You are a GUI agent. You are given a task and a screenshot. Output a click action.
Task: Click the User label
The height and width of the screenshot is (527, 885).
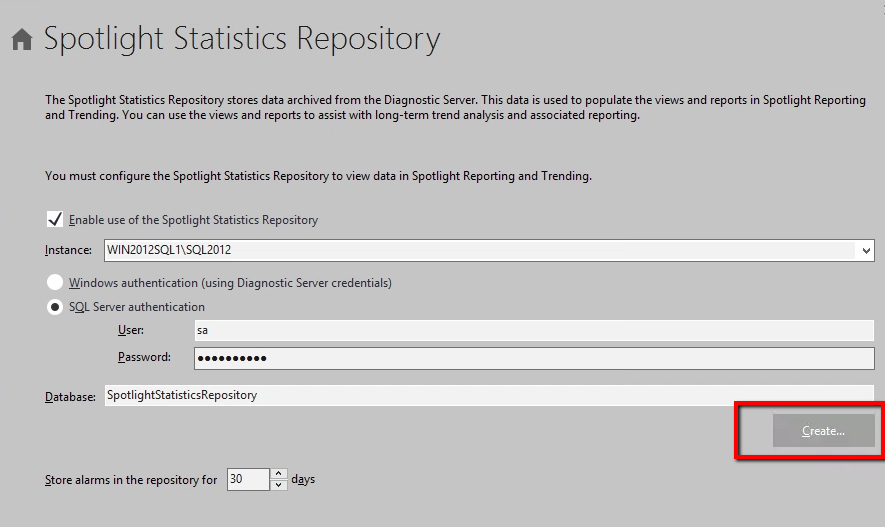coord(131,330)
